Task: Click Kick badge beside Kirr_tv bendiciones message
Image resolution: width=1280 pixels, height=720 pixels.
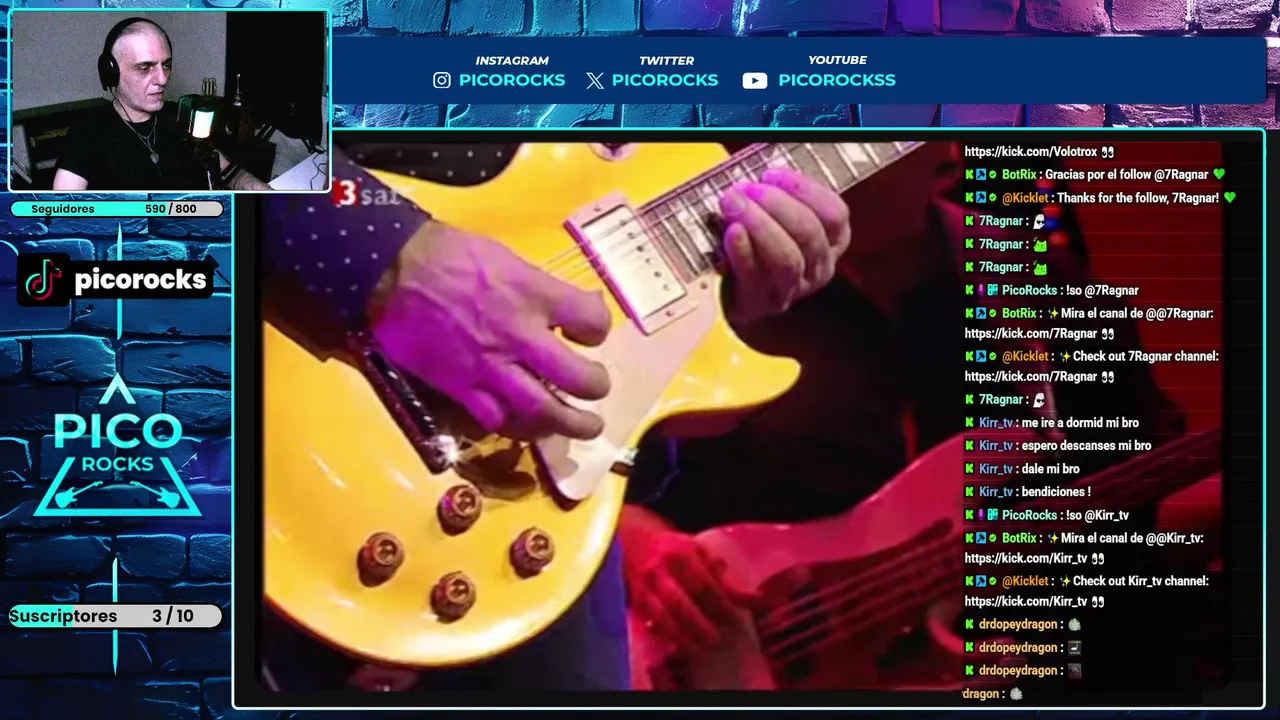Action: [970, 492]
